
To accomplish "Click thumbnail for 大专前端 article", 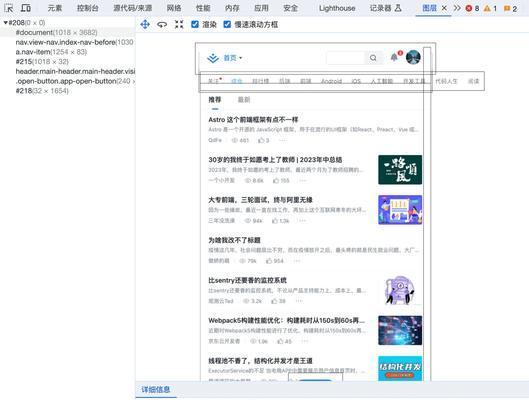I will (x=400, y=210).
